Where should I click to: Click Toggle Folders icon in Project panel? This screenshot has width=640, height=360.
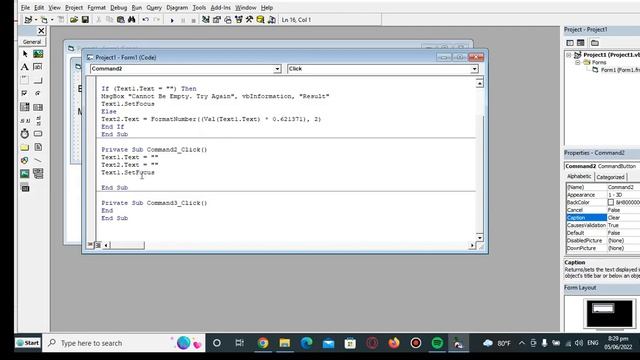click(x=595, y=43)
